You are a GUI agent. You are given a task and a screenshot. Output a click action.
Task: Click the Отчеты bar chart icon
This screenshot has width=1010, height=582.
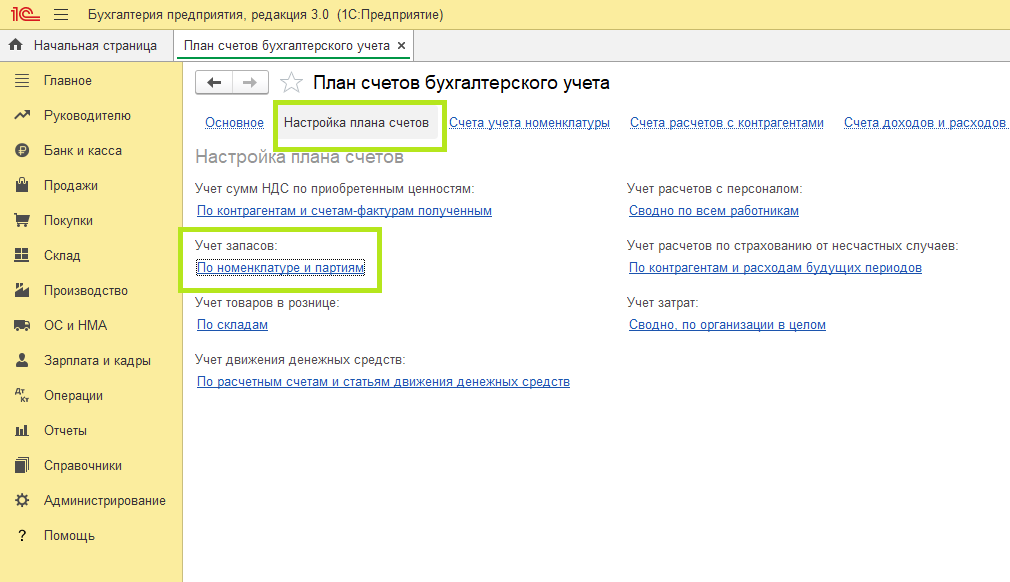click(x=22, y=430)
